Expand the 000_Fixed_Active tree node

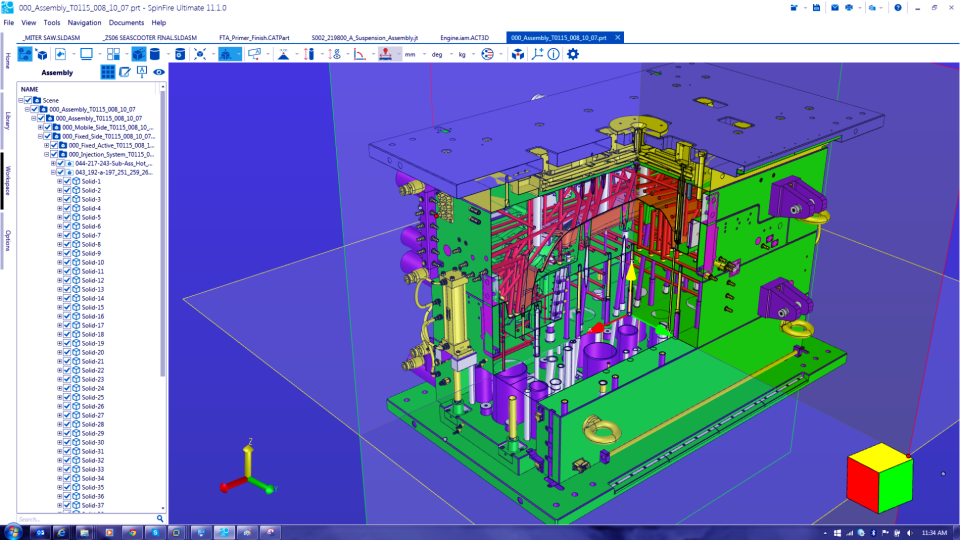point(46,145)
